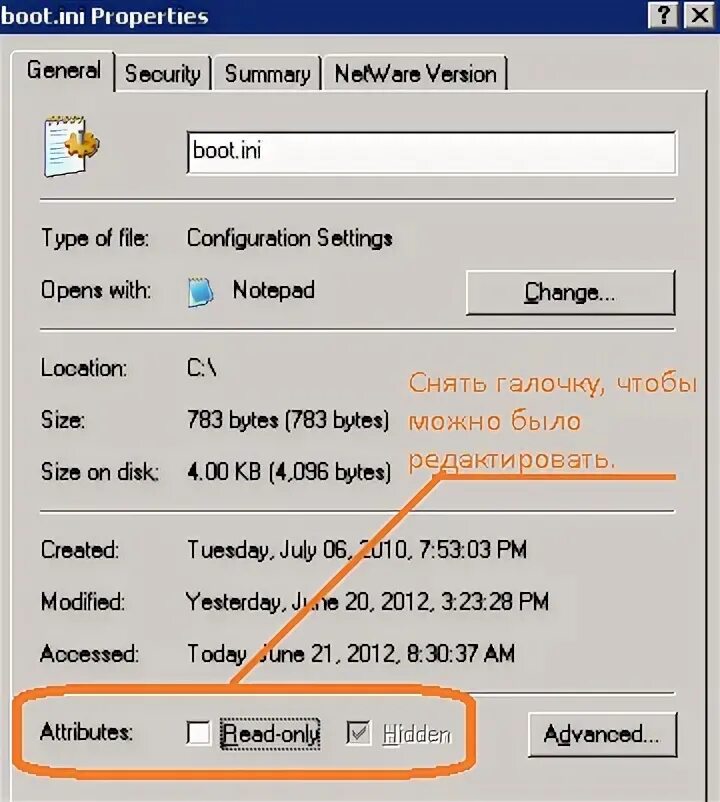Click the boot.ini filename text field

coord(432,152)
